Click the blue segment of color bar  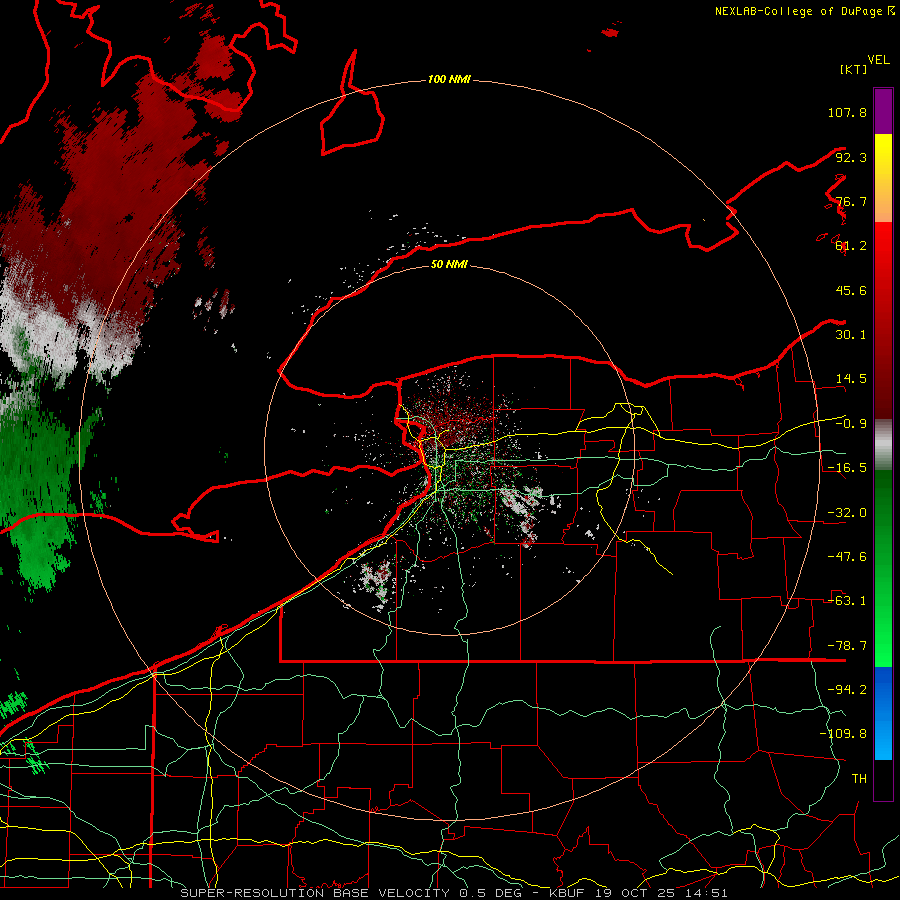[883, 713]
